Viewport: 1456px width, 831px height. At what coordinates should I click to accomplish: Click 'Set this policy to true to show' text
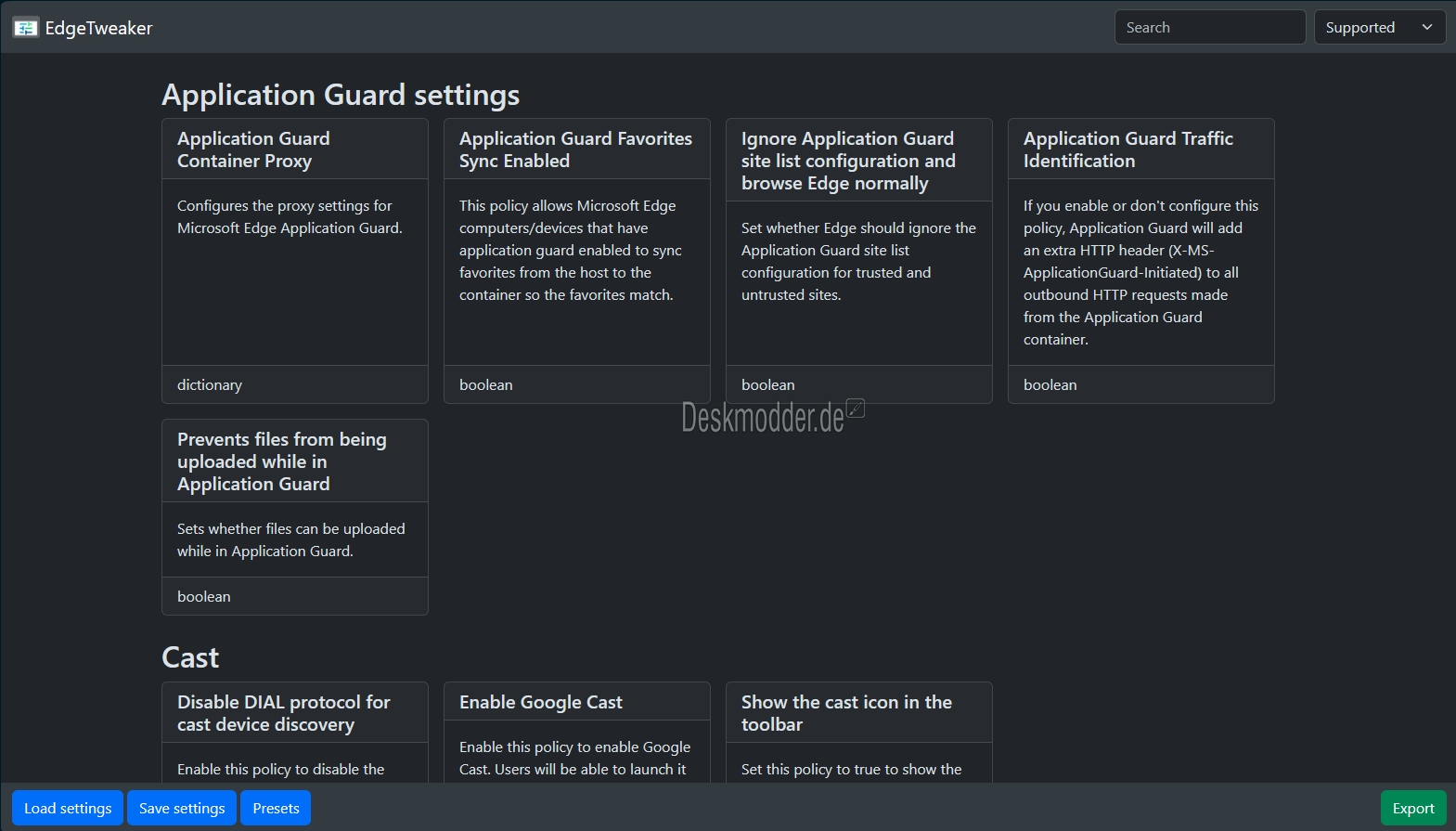click(x=852, y=769)
